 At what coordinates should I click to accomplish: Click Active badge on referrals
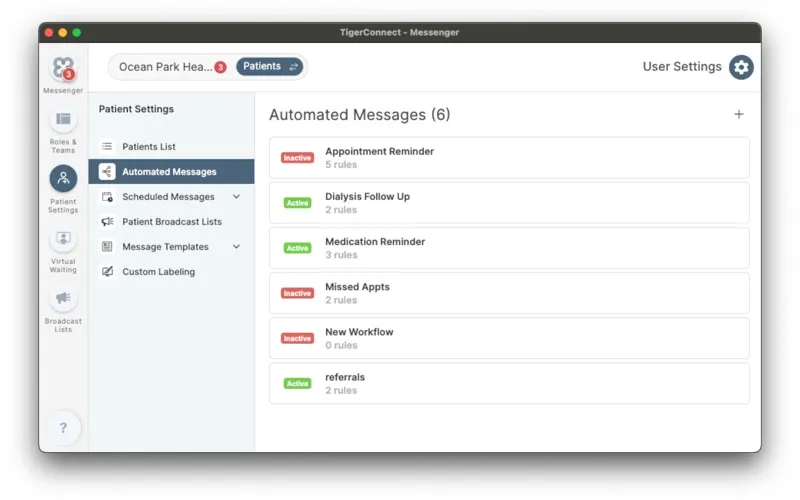(297, 384)
